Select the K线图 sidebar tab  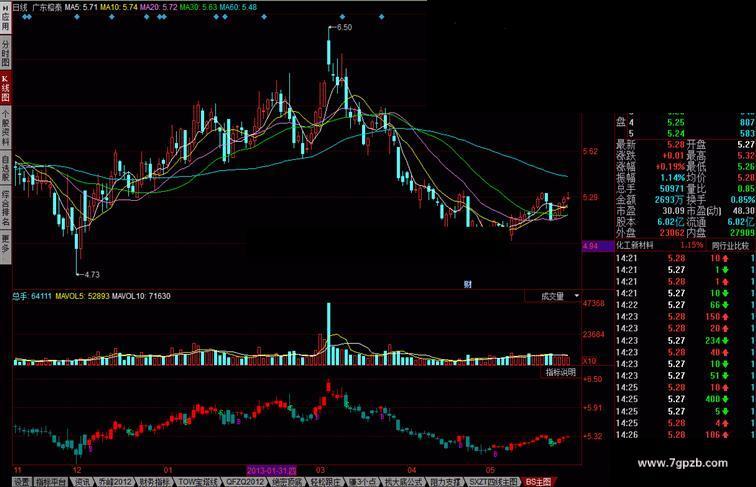5,88
